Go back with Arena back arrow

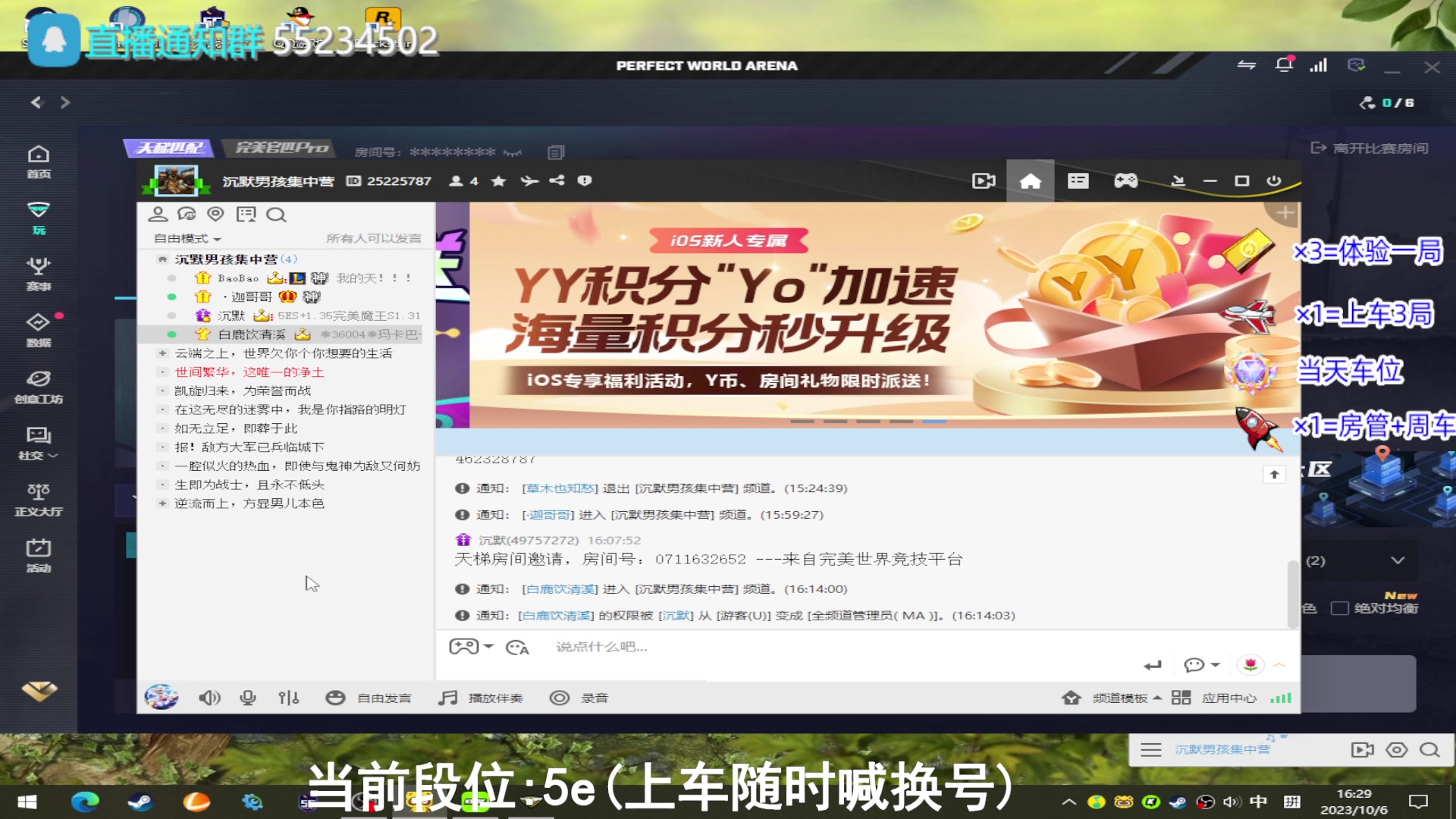click(36, 102)
